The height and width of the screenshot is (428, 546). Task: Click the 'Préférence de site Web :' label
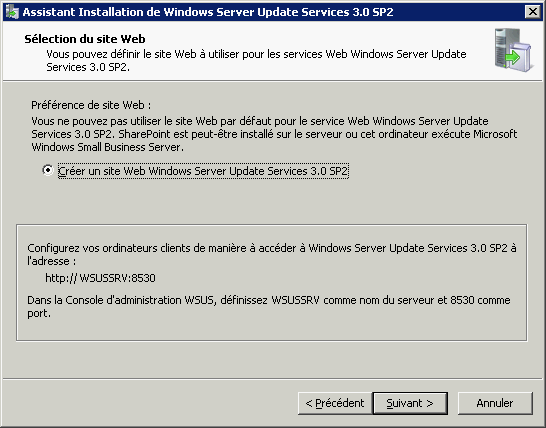click(x=91, y=105)
